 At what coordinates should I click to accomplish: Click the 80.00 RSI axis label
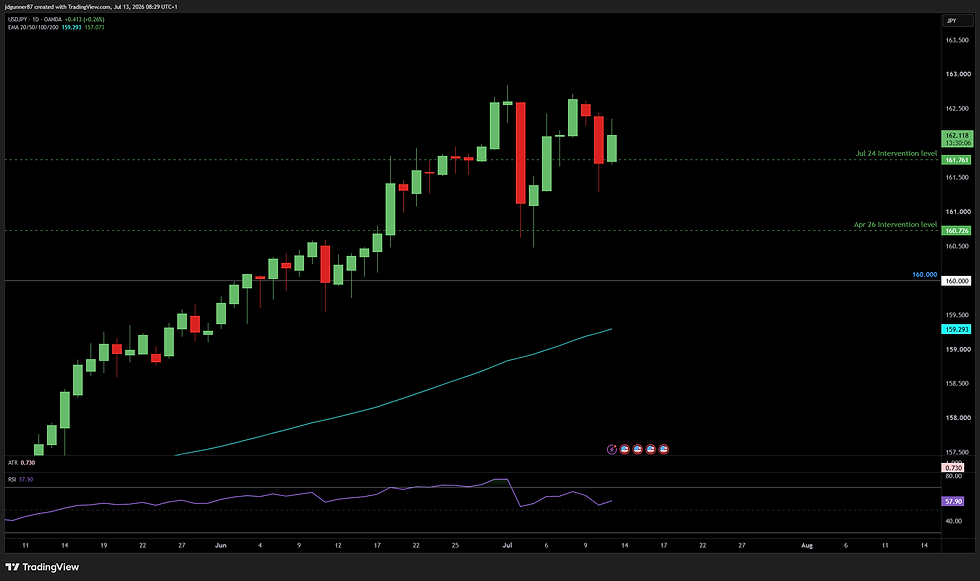954,476
